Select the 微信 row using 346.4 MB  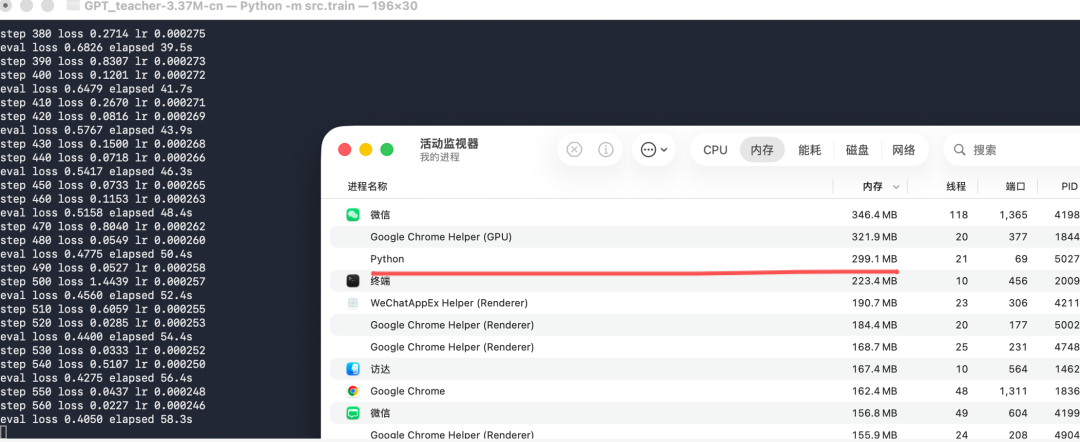point(705,215)
